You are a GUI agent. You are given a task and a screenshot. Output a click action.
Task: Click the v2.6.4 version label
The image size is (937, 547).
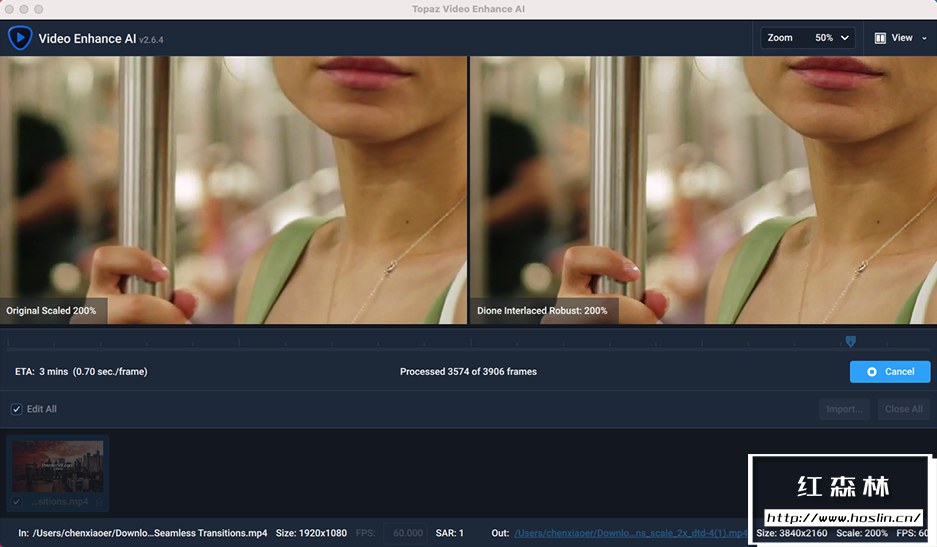pyautogui.click(x=151, y=40)
